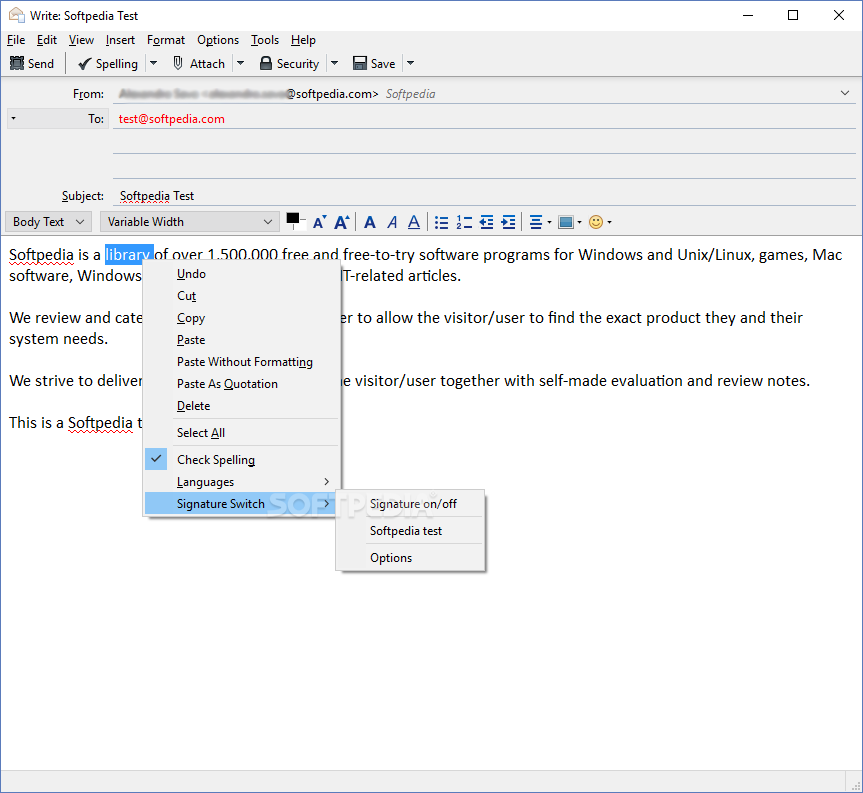Apply numbered list formatting
Viewport: 863px width, 793px height.
pos(464,222)
